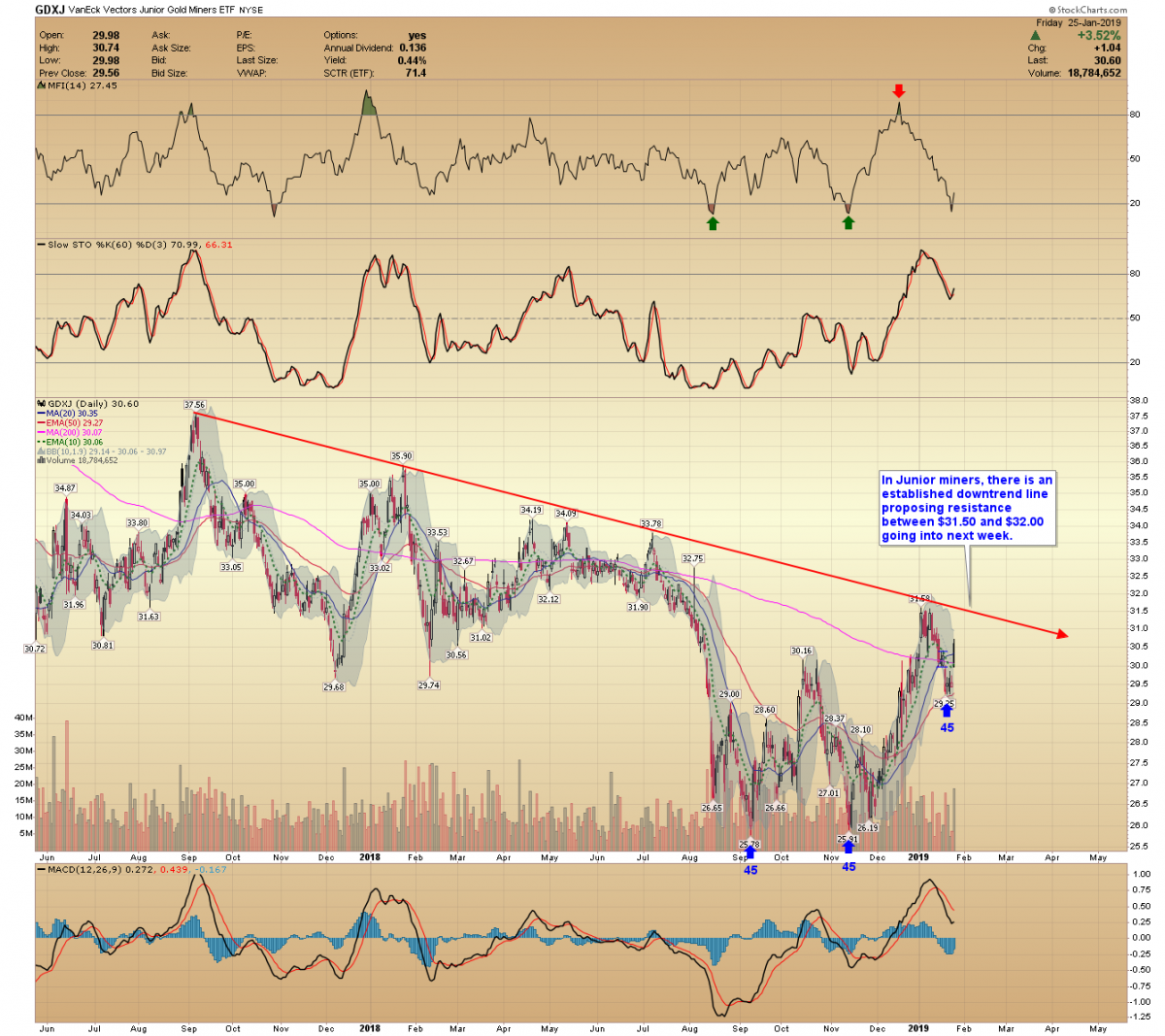Click blue up arrow beneath the 25.78 low
The image size is (1165, 1036).
749,853
